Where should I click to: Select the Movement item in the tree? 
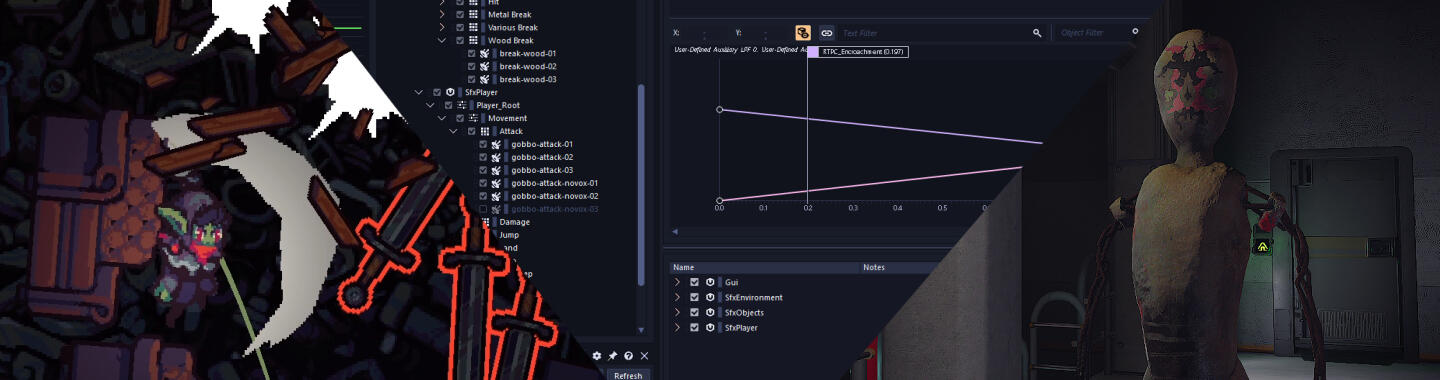tap(507, 118)
